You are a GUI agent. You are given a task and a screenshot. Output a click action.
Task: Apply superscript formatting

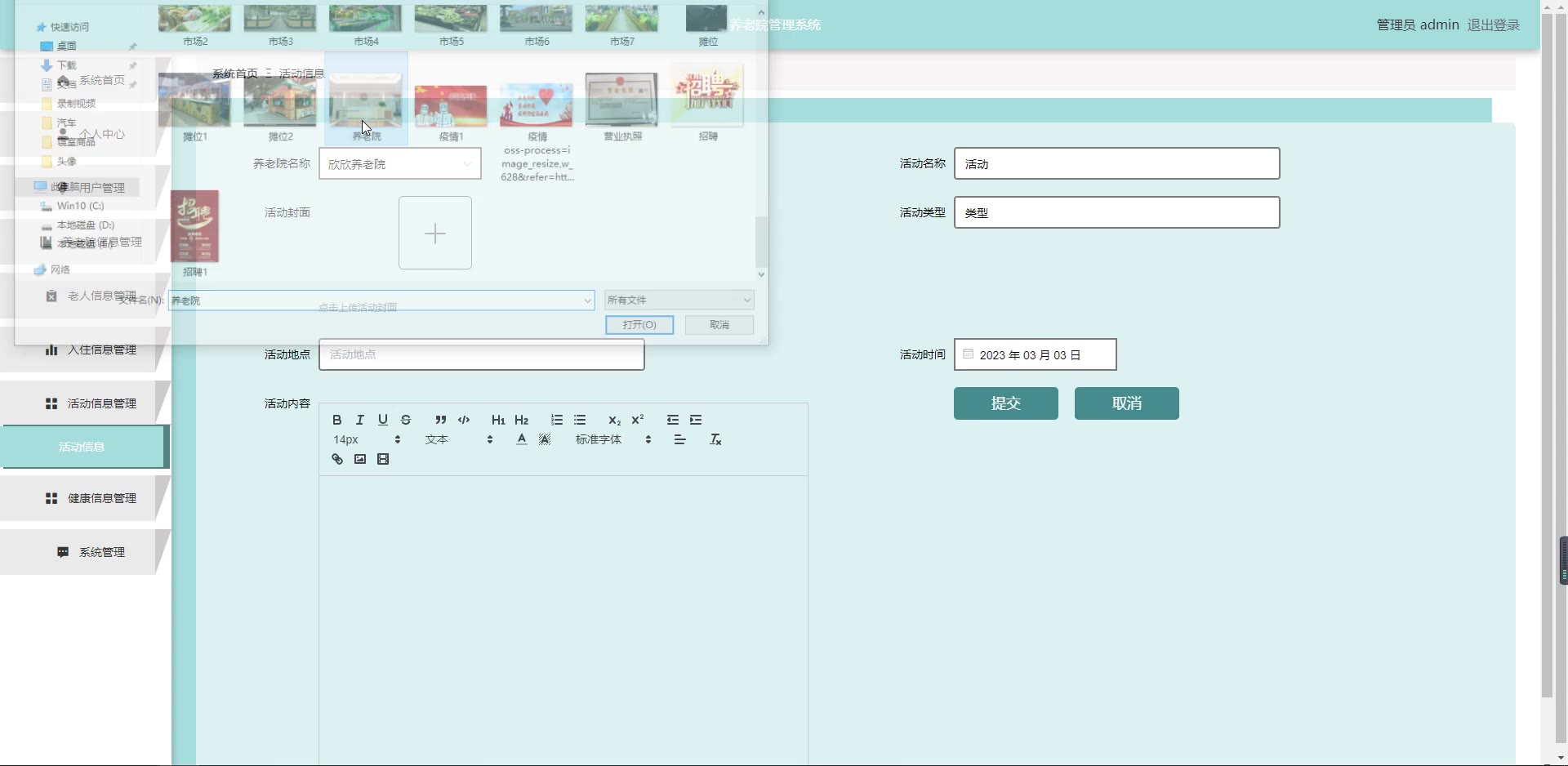638,420
